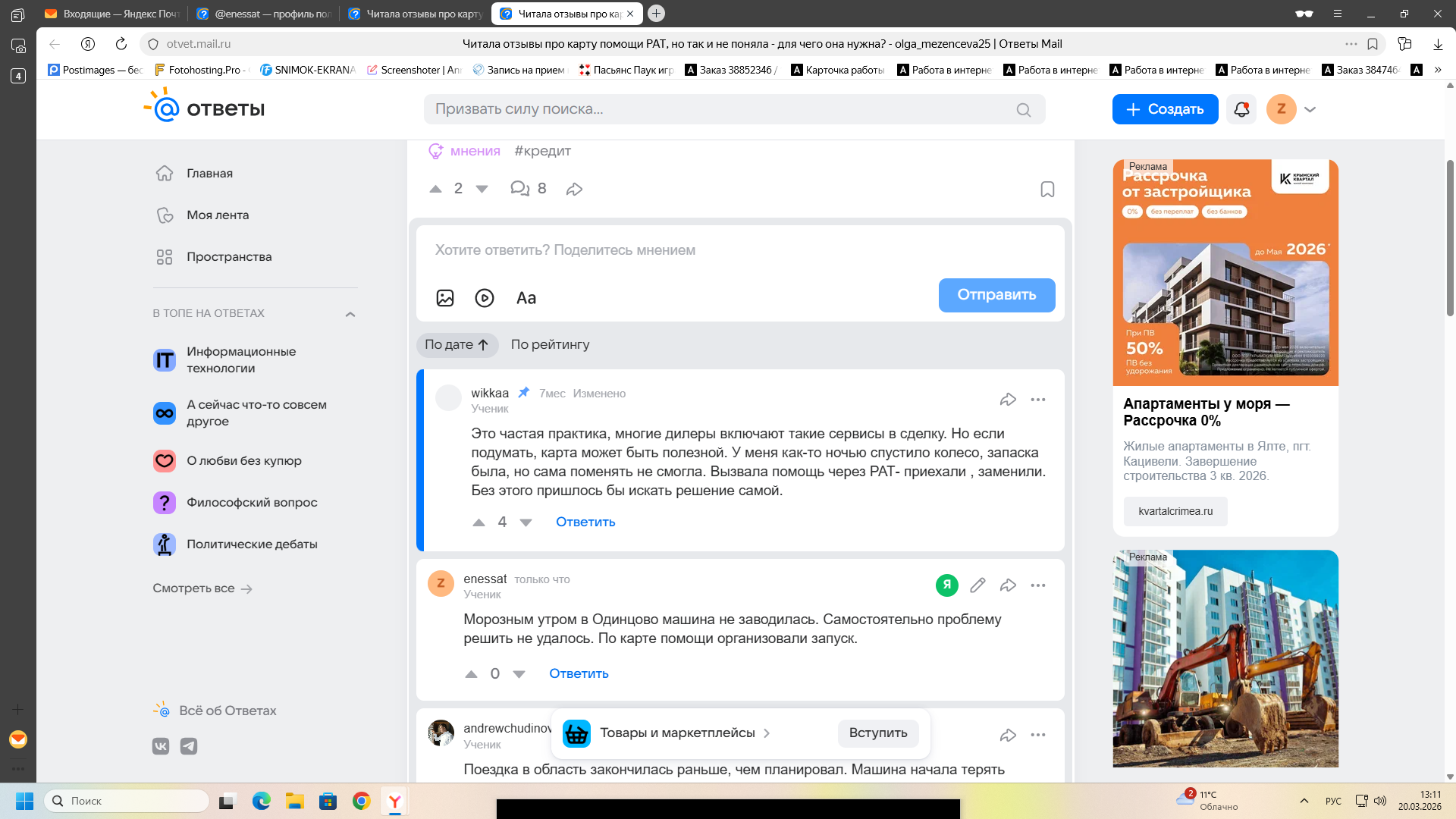Click the add video icon in reply box
Image resolution: width=1456 pixels, height=819 pixels.
coord(485,298)
